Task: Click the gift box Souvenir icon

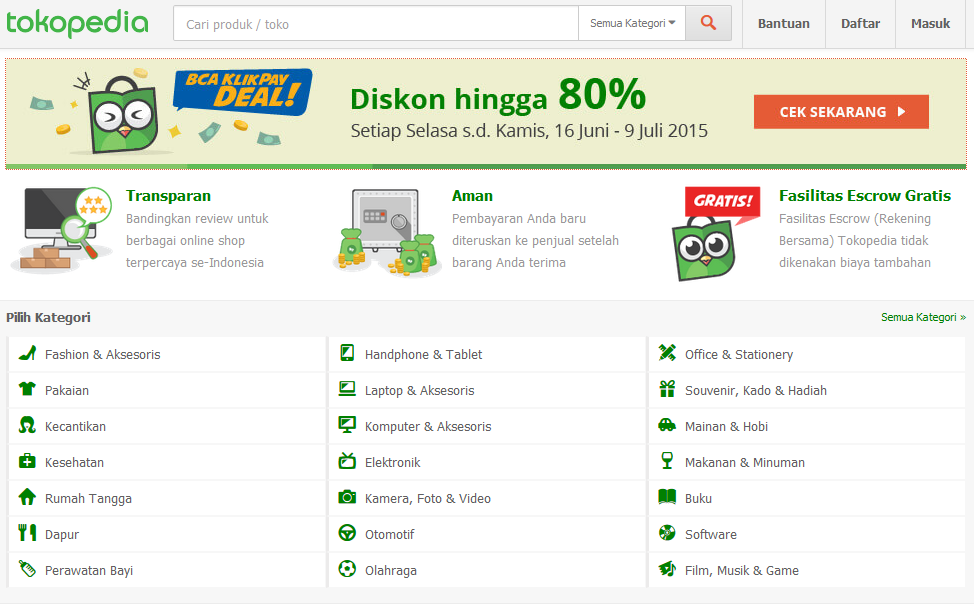Action: click(667, 389)
